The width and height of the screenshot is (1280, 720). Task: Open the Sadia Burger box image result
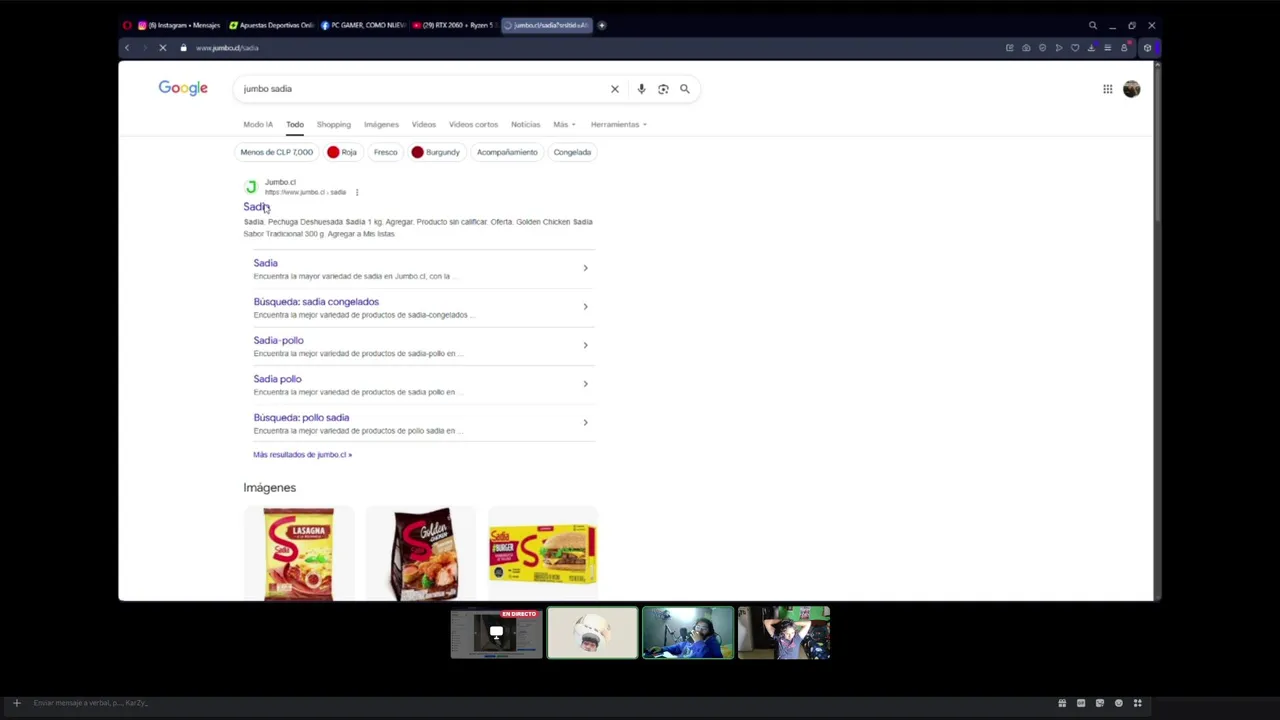tap(543, 554)
